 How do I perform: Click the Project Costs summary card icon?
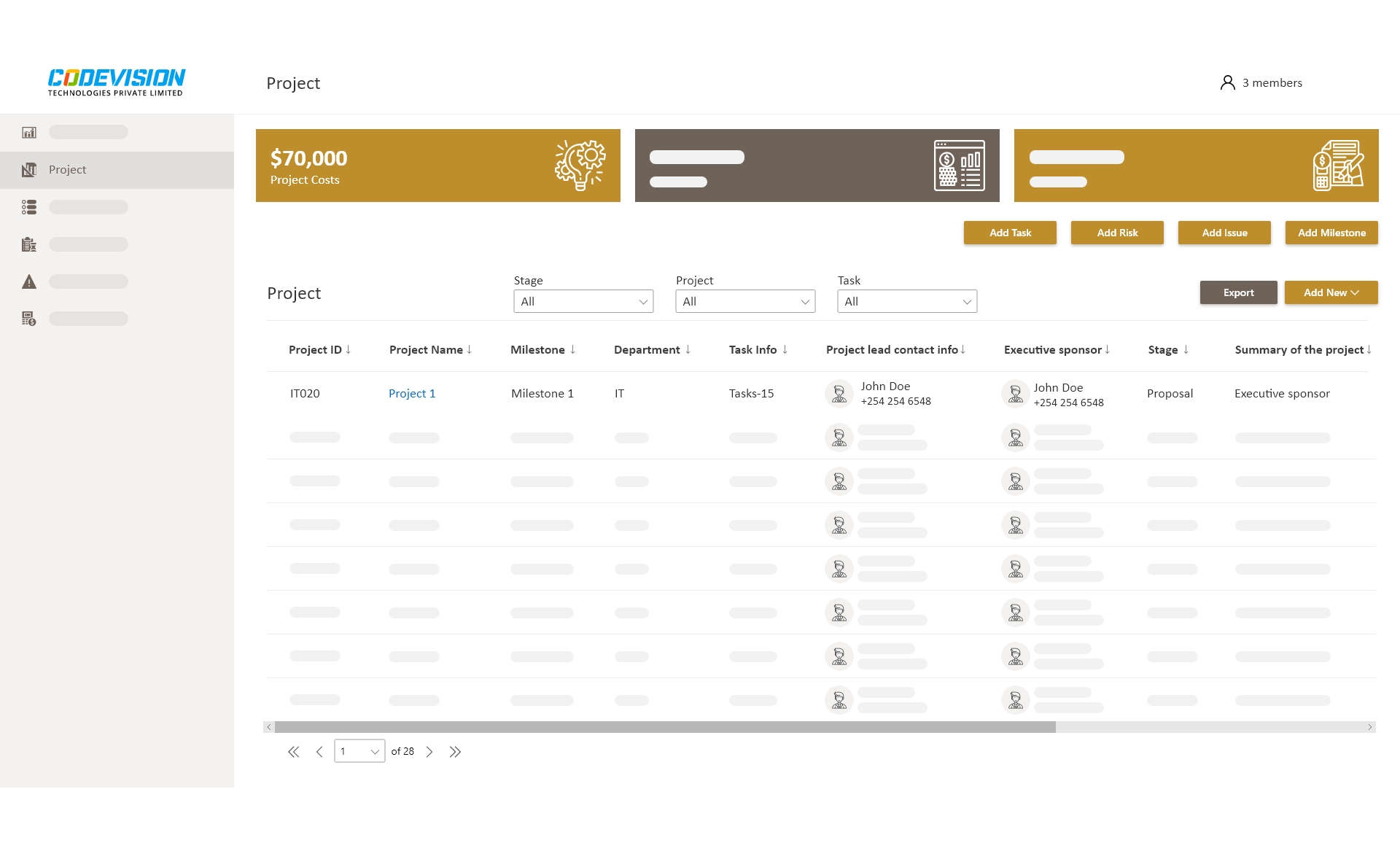[577, 166]
